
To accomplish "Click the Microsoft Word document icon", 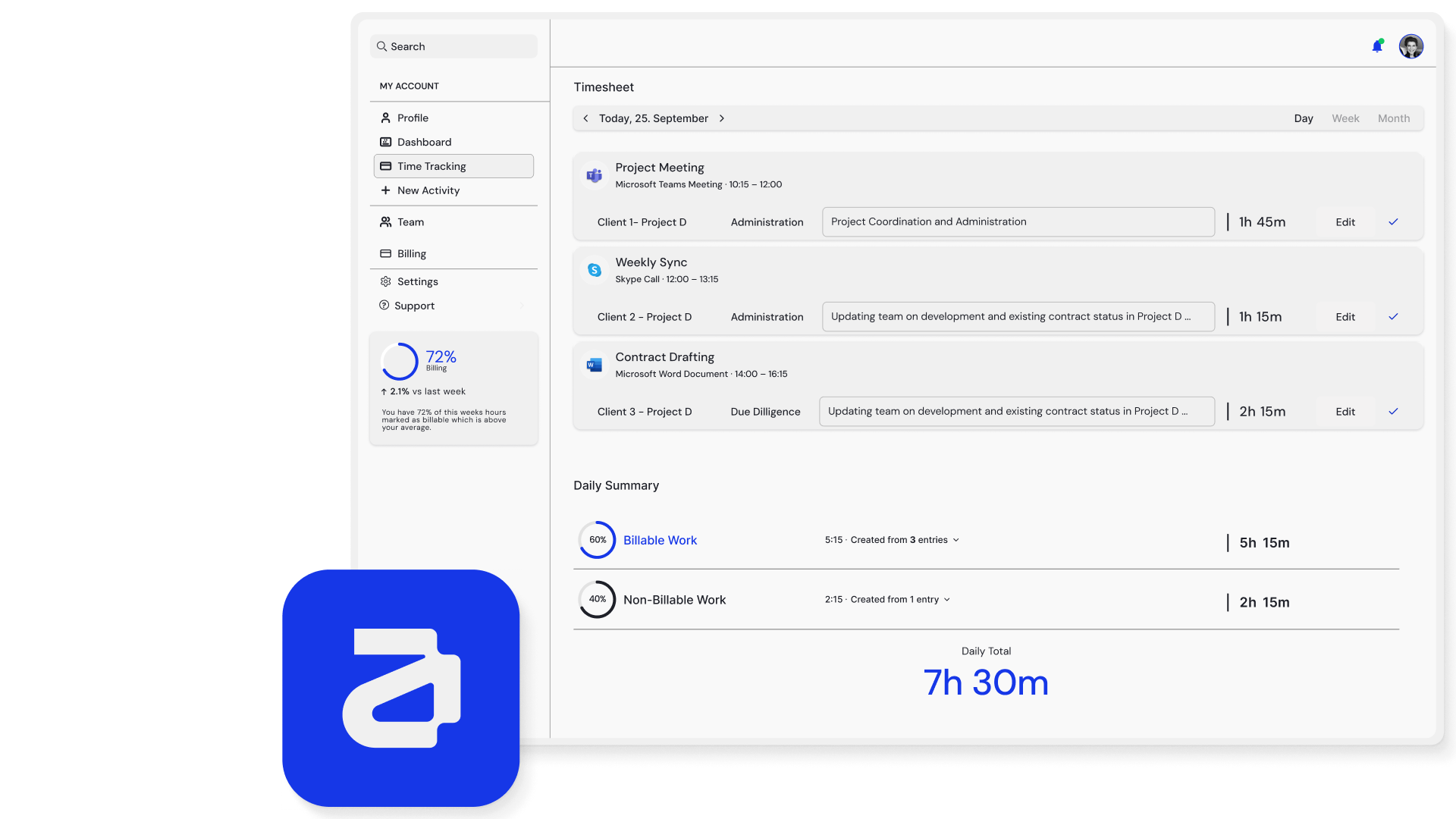I will point(595,365).
